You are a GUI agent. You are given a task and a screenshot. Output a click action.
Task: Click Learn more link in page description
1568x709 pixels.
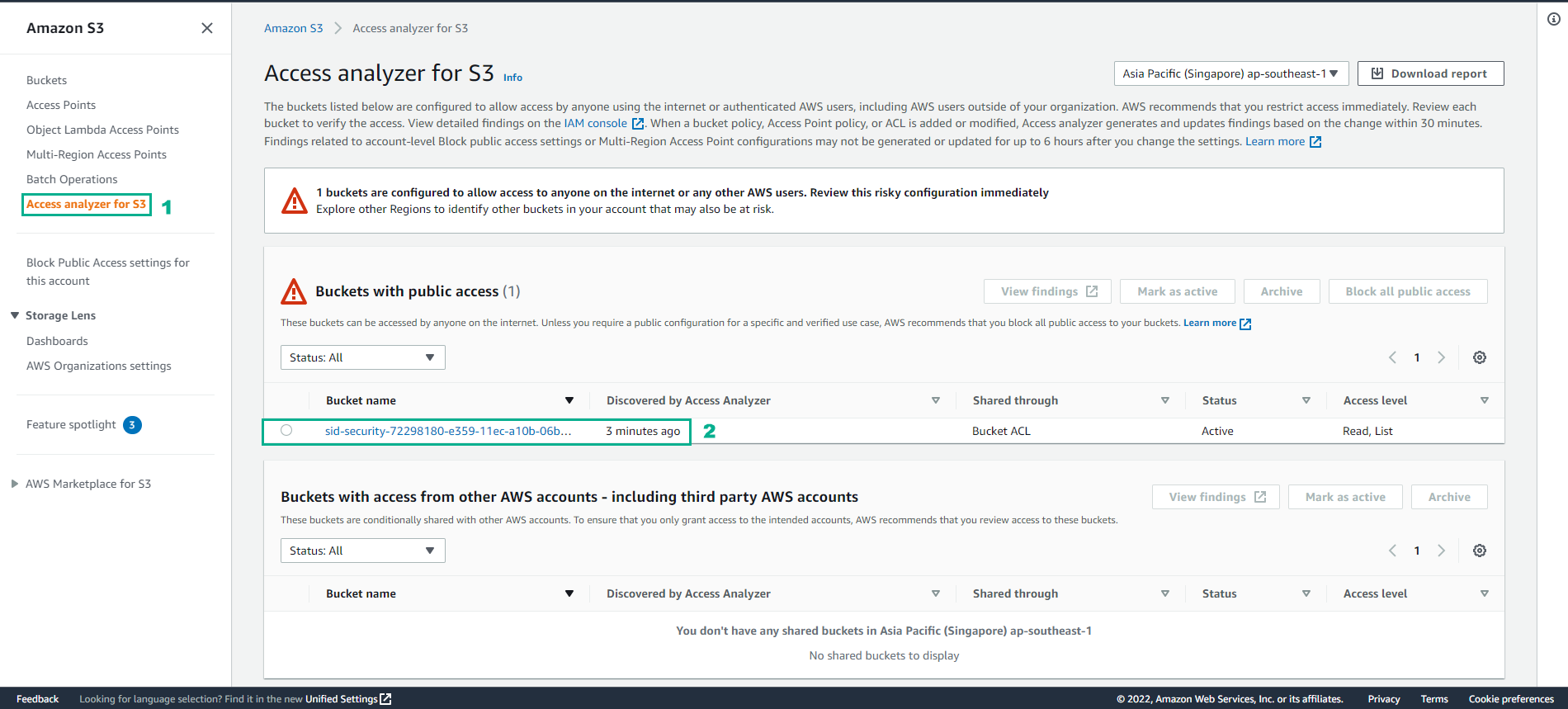point(1283,142)
